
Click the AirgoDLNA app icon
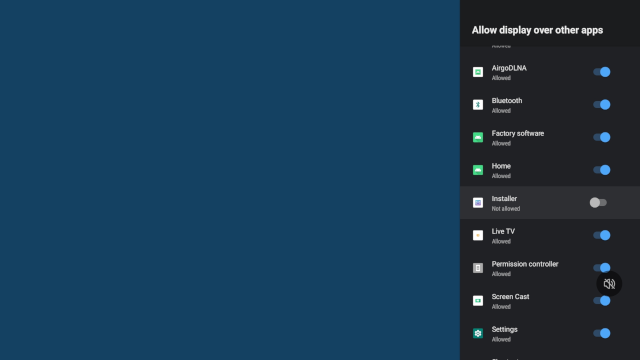coord(478,72)
